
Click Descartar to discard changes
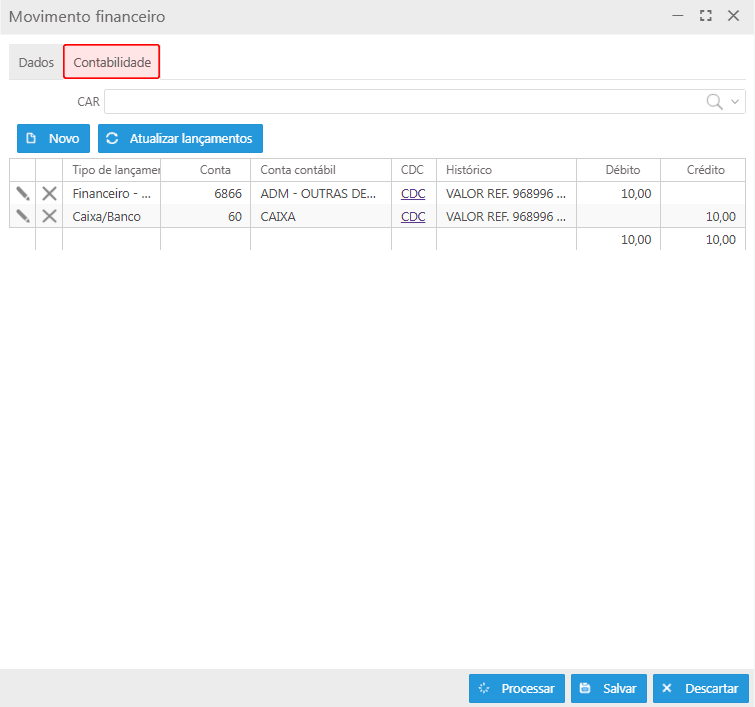tap(700, 688)
